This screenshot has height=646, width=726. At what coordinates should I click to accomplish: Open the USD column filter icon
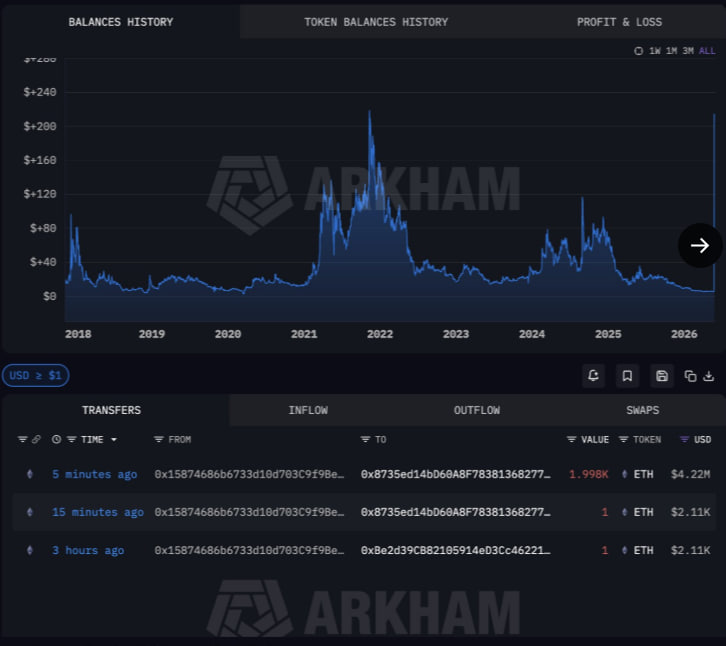coord(684,439)
